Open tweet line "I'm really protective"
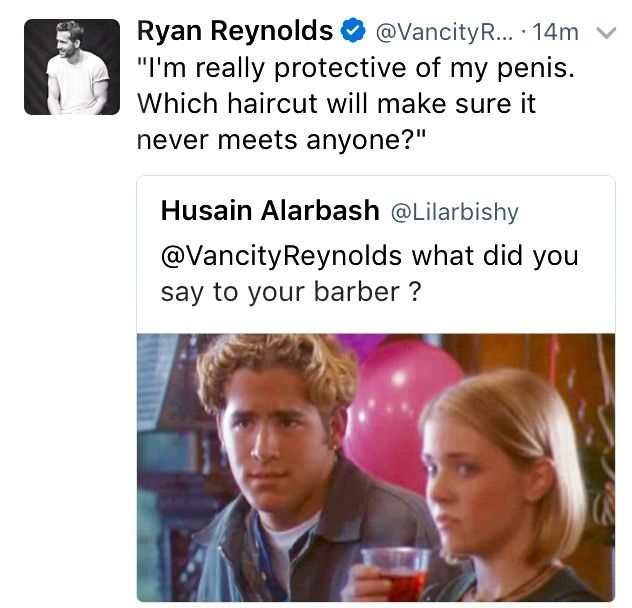Viewport: 632px width, 608px height. (356, 68)
